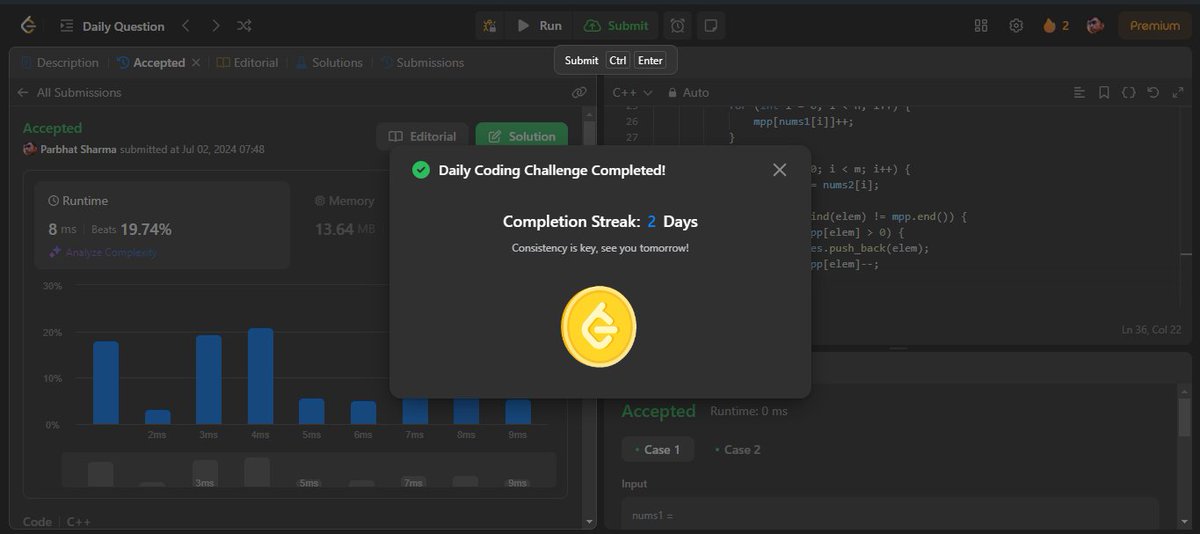Click the Premium button
The image size is (1200, 534).
1155,26
